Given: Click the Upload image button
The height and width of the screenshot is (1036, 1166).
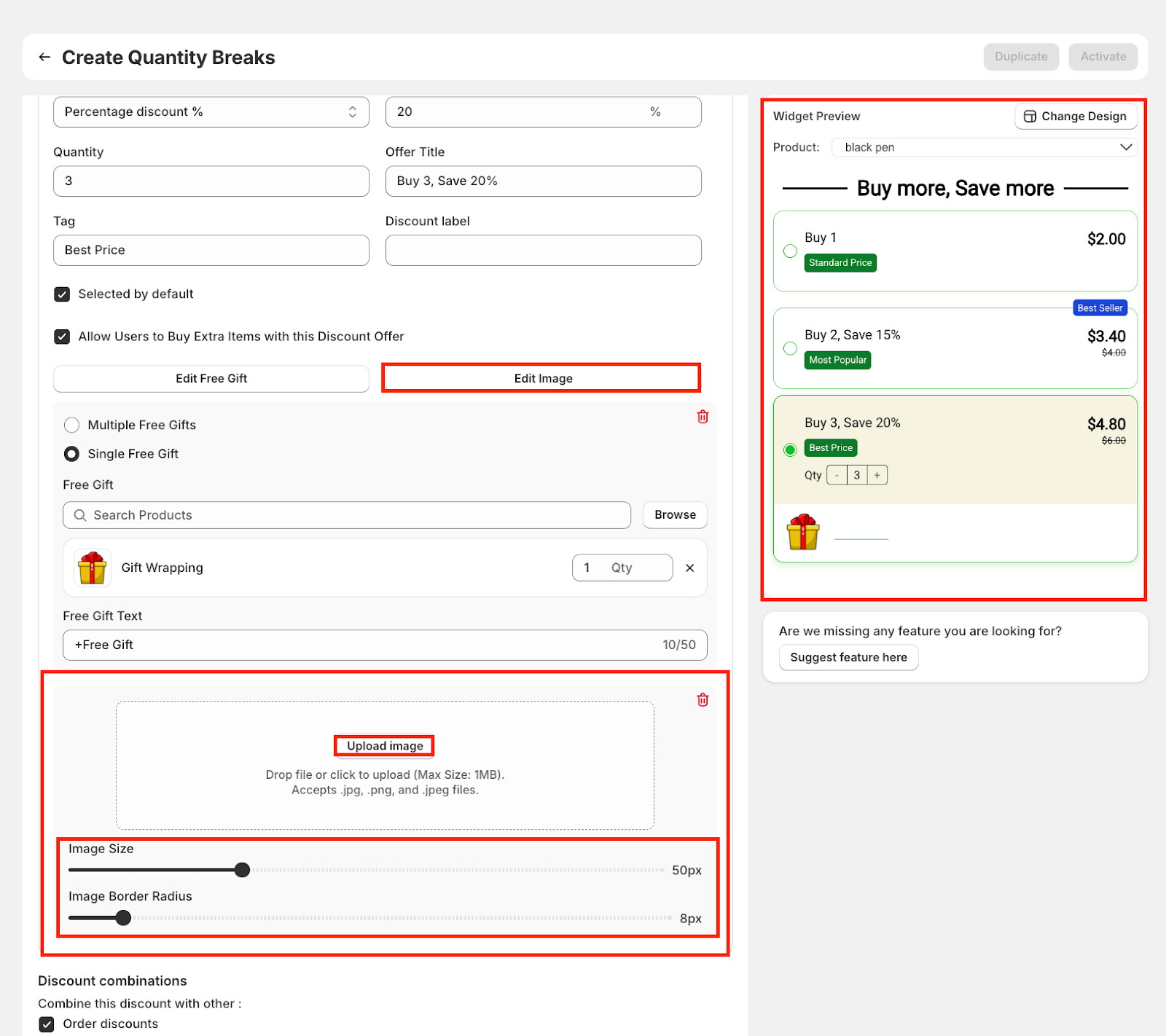Looking at the screenshot, I should (x=385, y=746).
